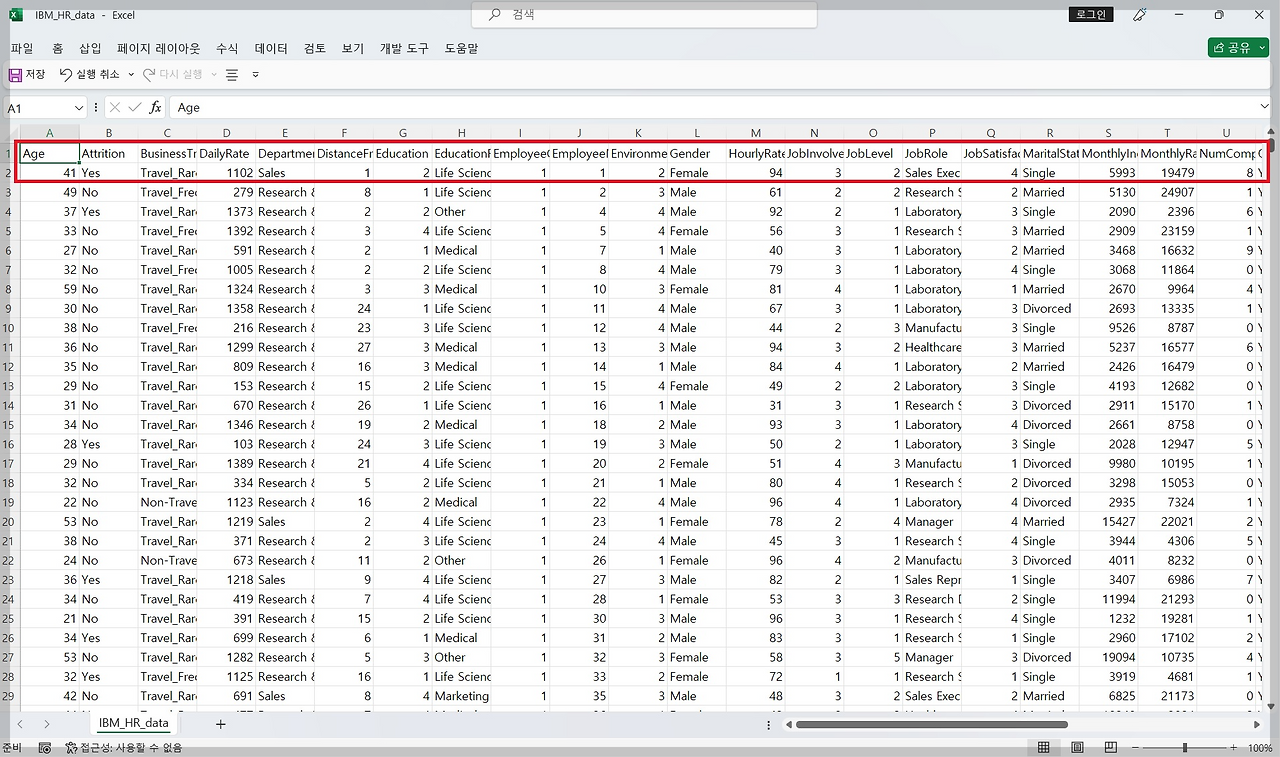Click the 로그인 sign-in button
Image resolution: width=1280 pixels, height=757 pixels.
click(x=1091, y=15)
